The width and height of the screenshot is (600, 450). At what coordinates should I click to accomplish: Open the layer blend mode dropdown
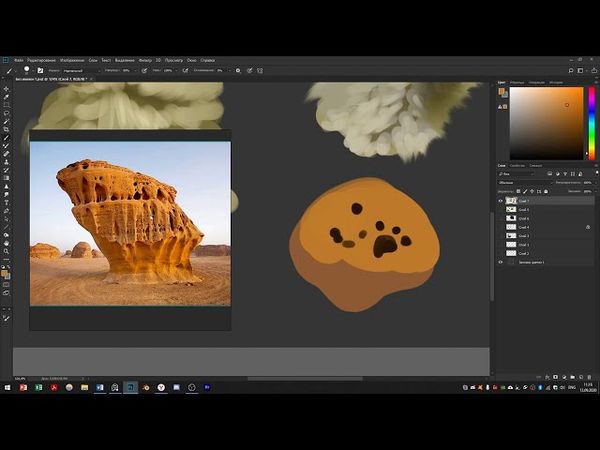(522, 183)
